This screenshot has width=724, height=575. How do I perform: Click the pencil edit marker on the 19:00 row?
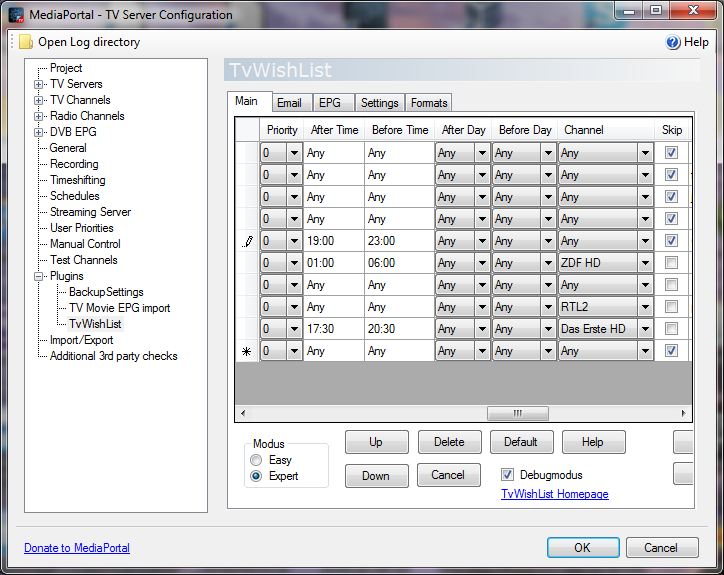[x=248, y=241]
